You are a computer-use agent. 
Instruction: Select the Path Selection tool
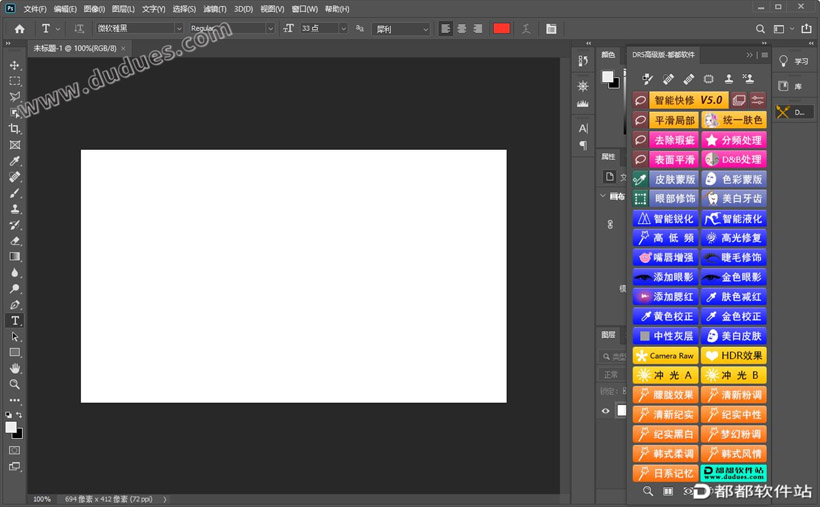click(x=15, y=336)
